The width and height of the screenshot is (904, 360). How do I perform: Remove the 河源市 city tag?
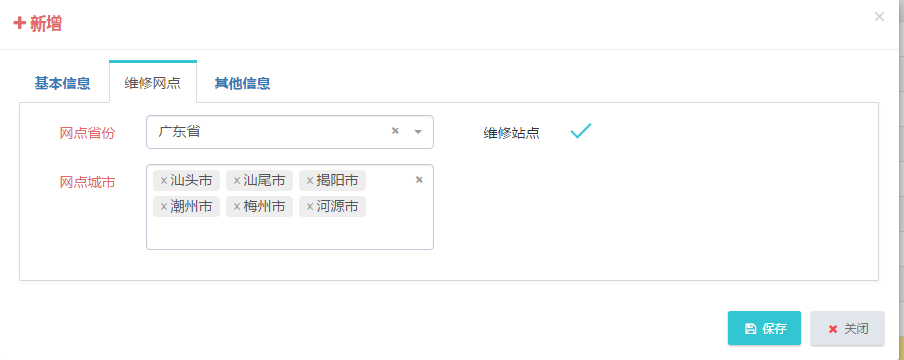pos(310,207)
